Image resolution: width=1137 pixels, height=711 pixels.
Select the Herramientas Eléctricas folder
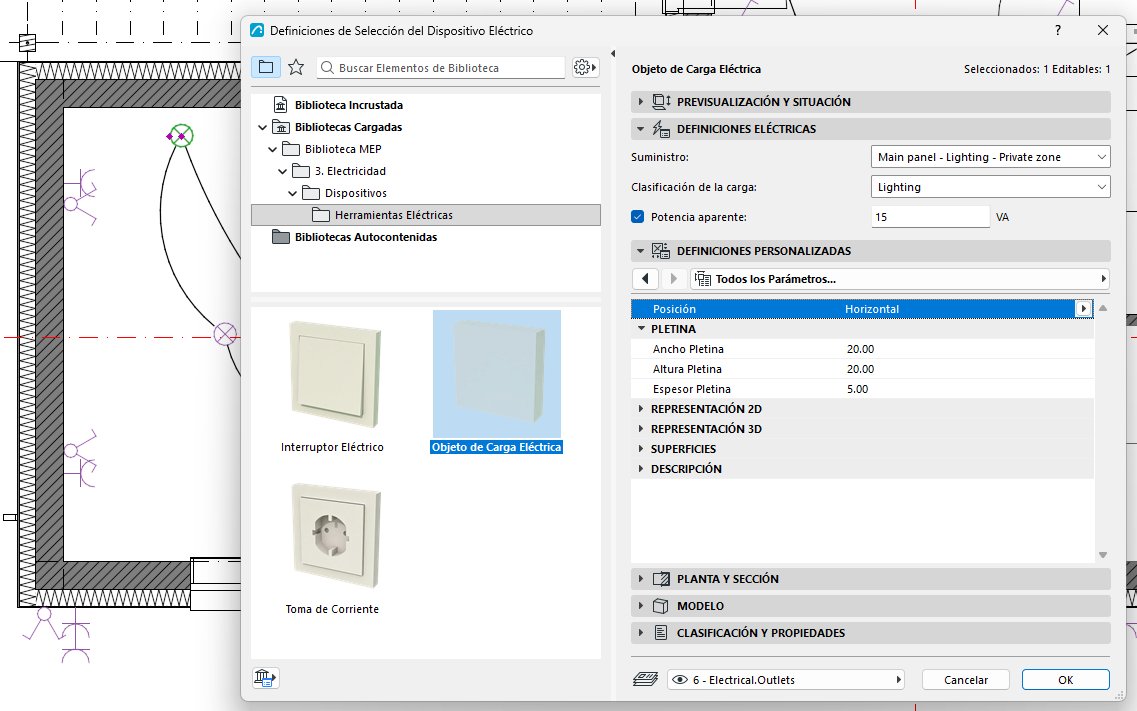tap(426, 215)
